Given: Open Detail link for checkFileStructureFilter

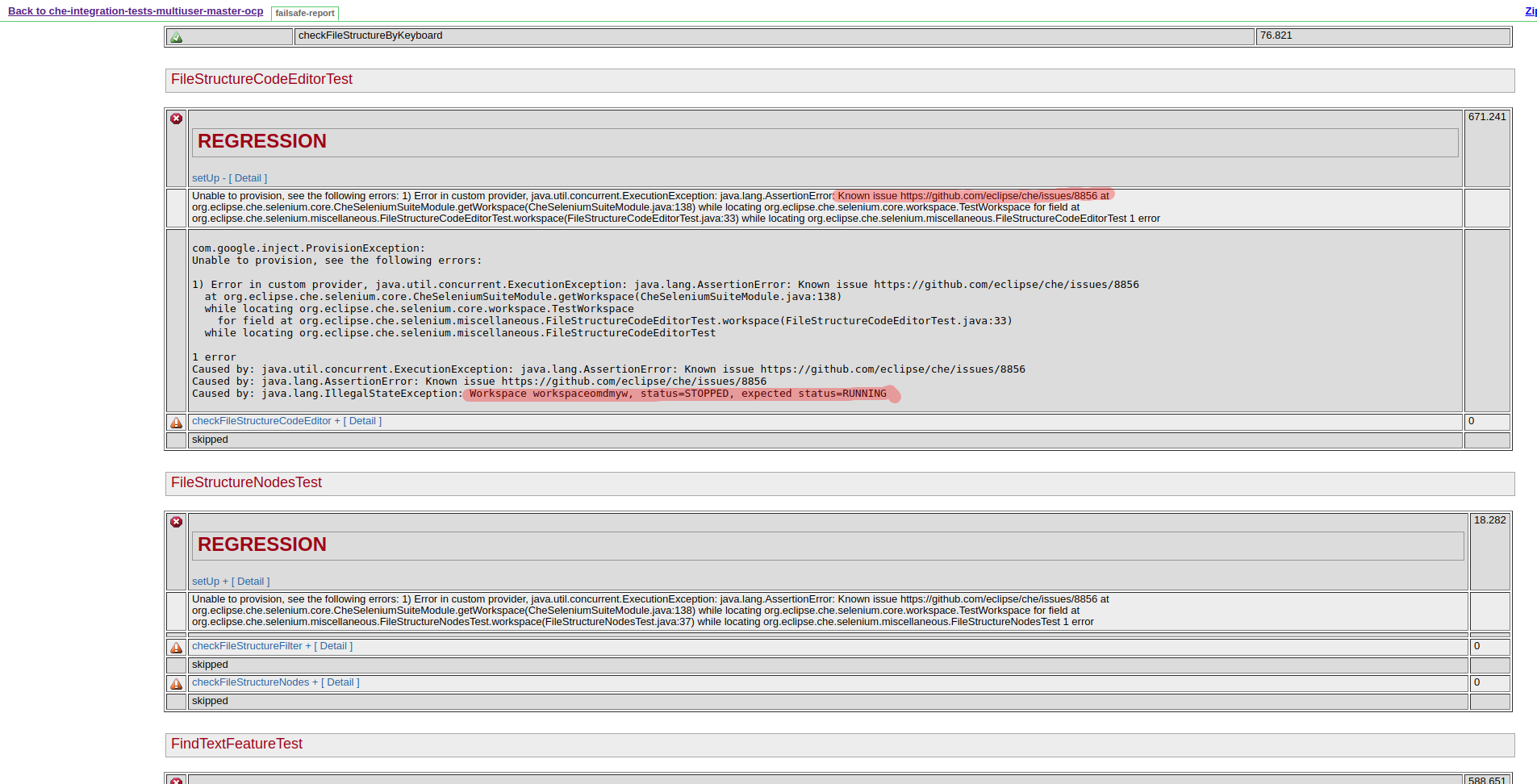Looking at the screenshot, I should pos(334,646).
